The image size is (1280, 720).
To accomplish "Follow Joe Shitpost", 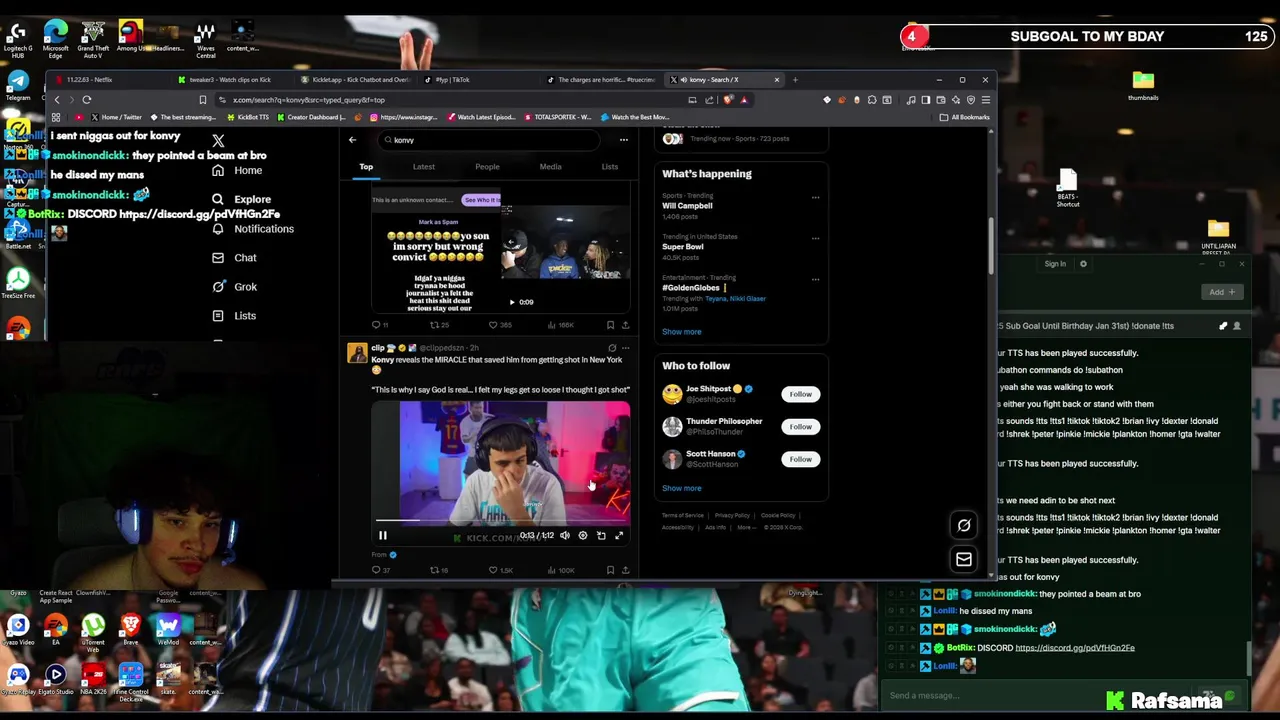I will pyautogui.click(x=800, y=394).
